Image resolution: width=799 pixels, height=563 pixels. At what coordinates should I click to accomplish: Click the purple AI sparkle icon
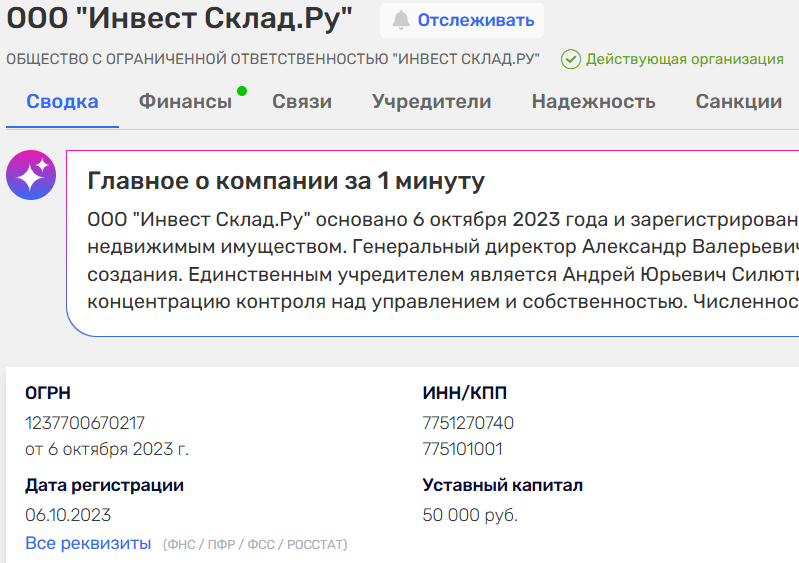pyautogui.click(x=31, y=177)
